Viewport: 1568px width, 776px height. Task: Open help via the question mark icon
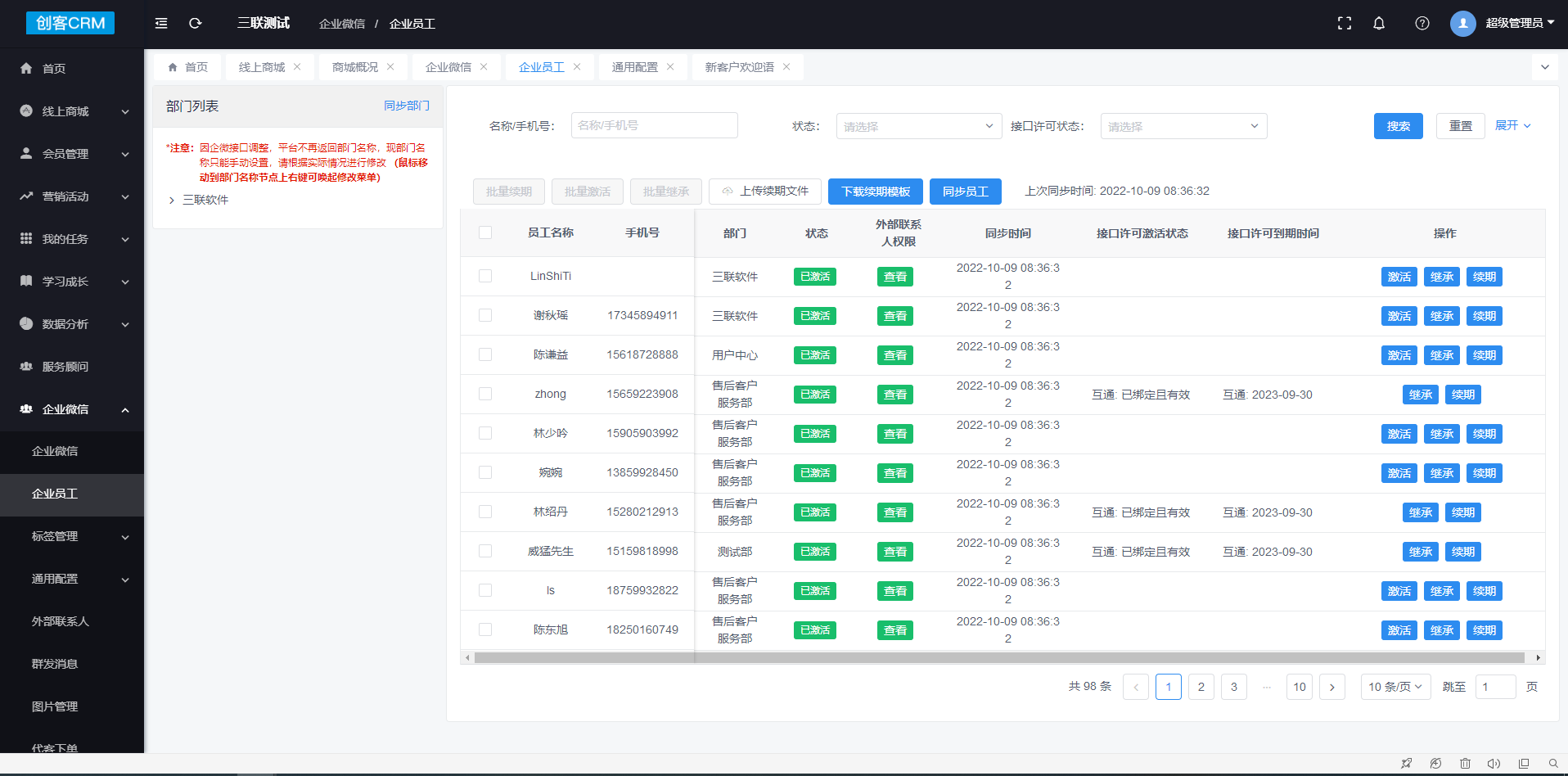click(x=1422, y=23)
